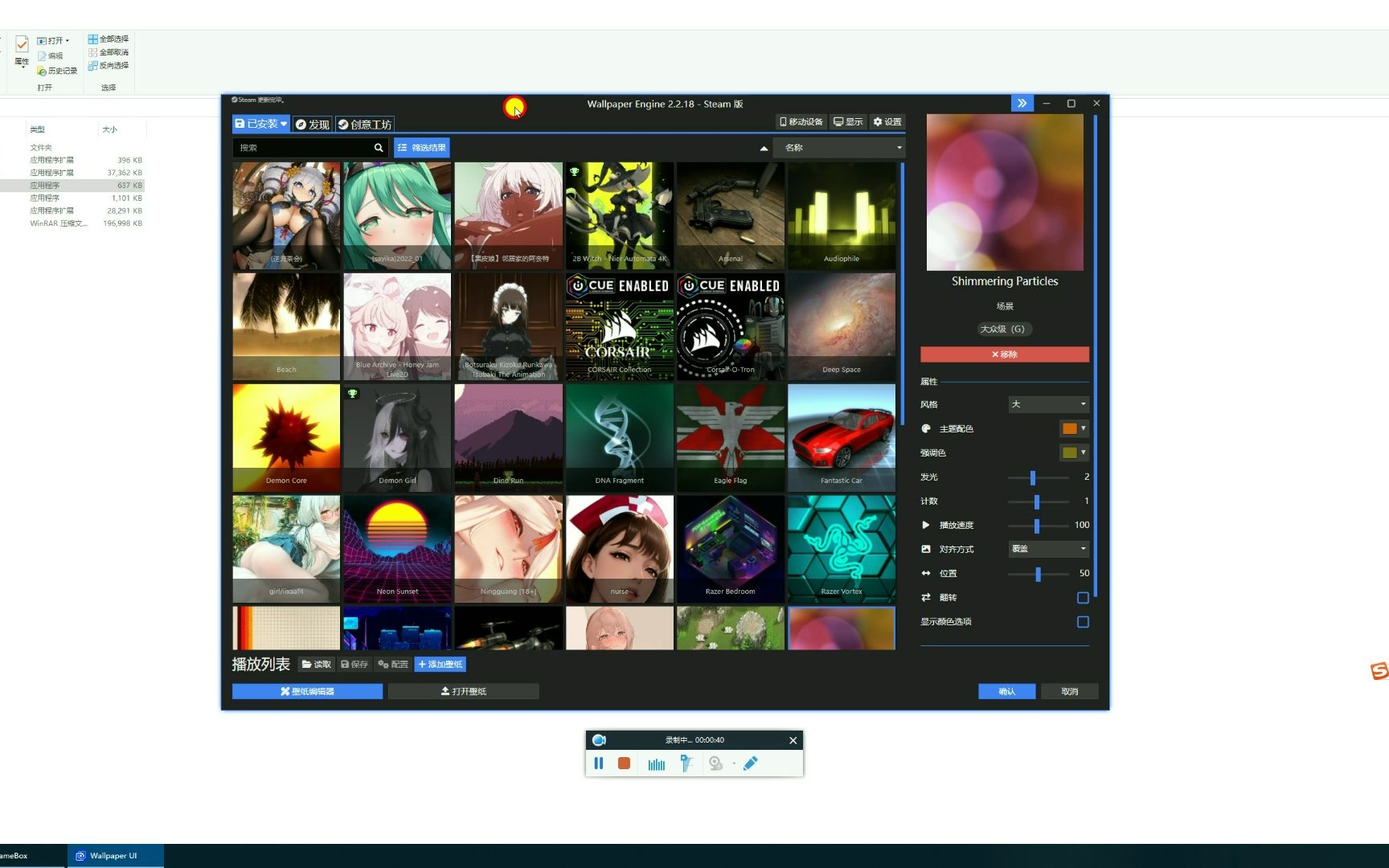Click 编辑 edit in Explorer ribbon
1389x868 pixels.
click(x=50, y=55)
